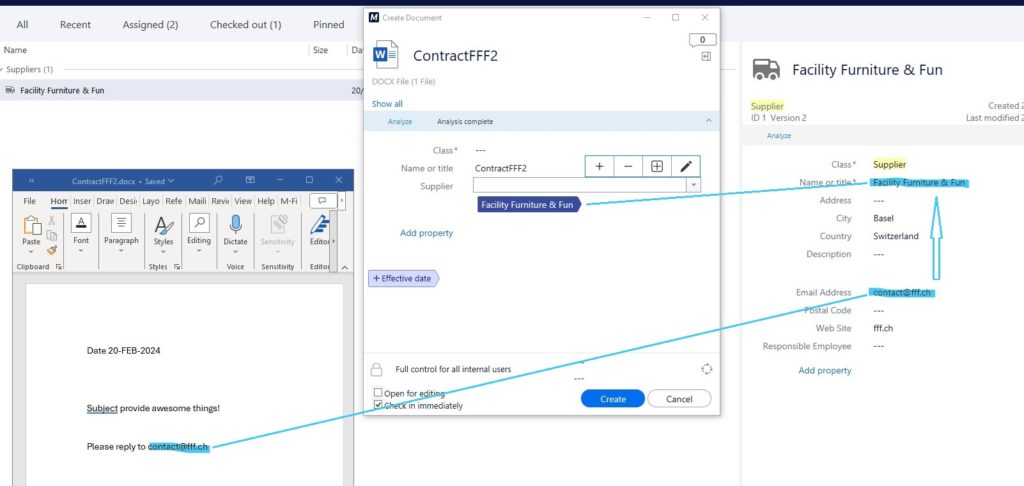Click the Clipboard dialog launcher icon
The height and width of the screenshot is (486, 1024).
(x=59, y=267)
